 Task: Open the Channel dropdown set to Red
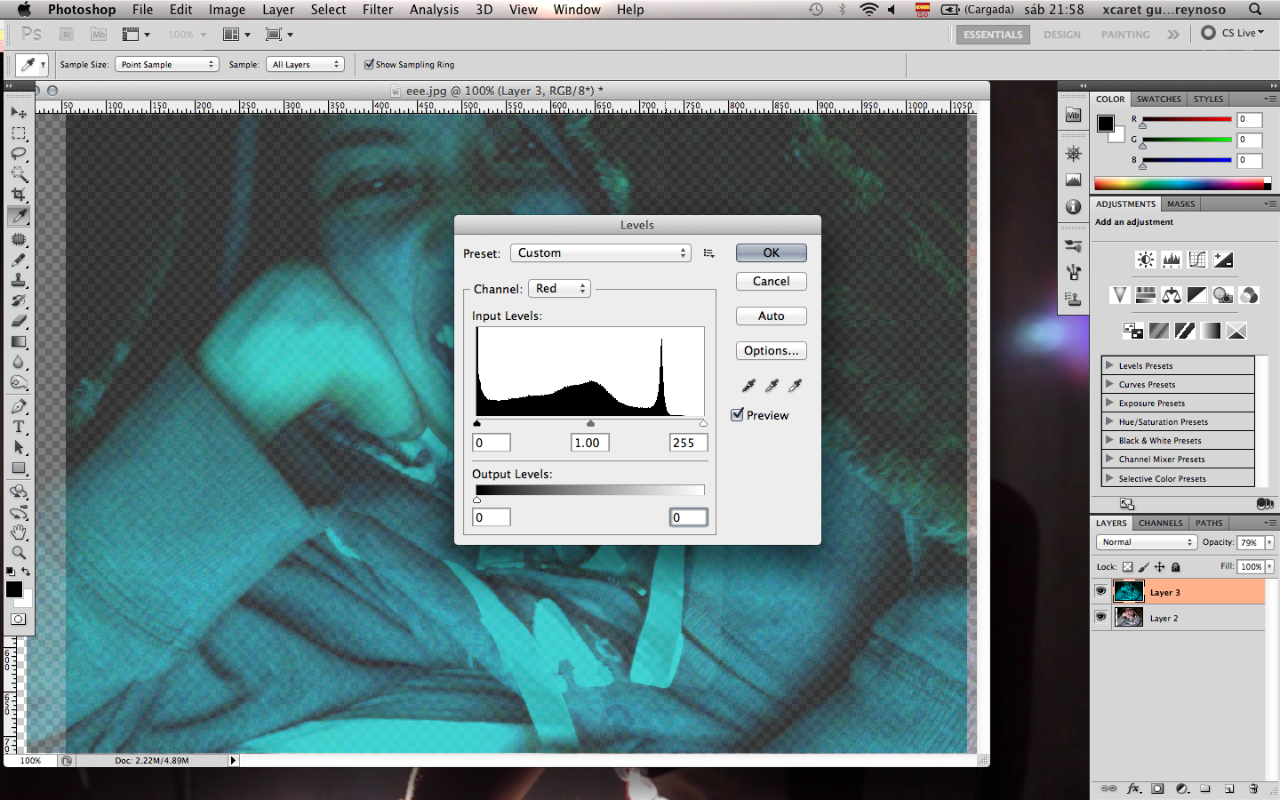coord(559,288)
